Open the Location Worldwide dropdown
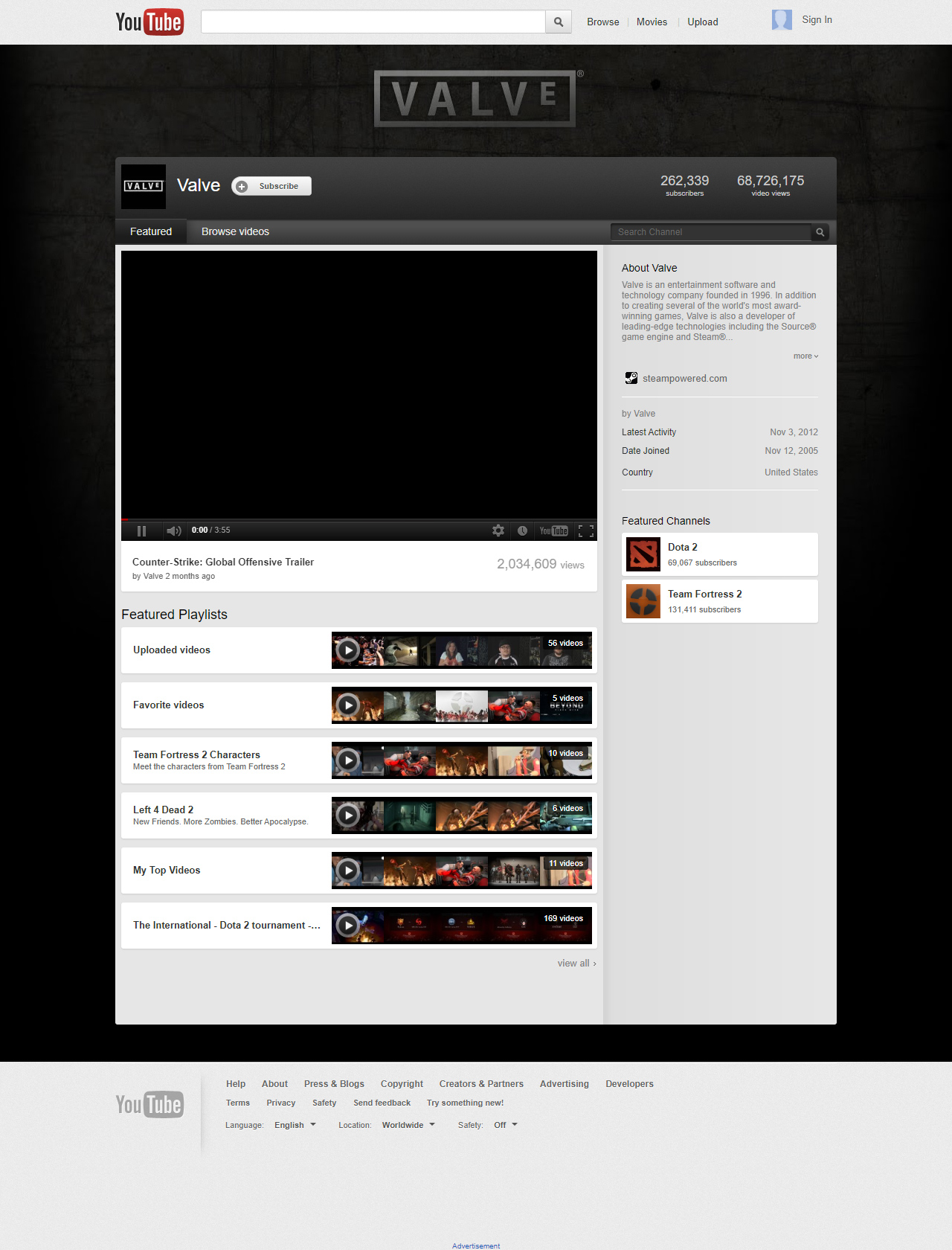 408,1125
